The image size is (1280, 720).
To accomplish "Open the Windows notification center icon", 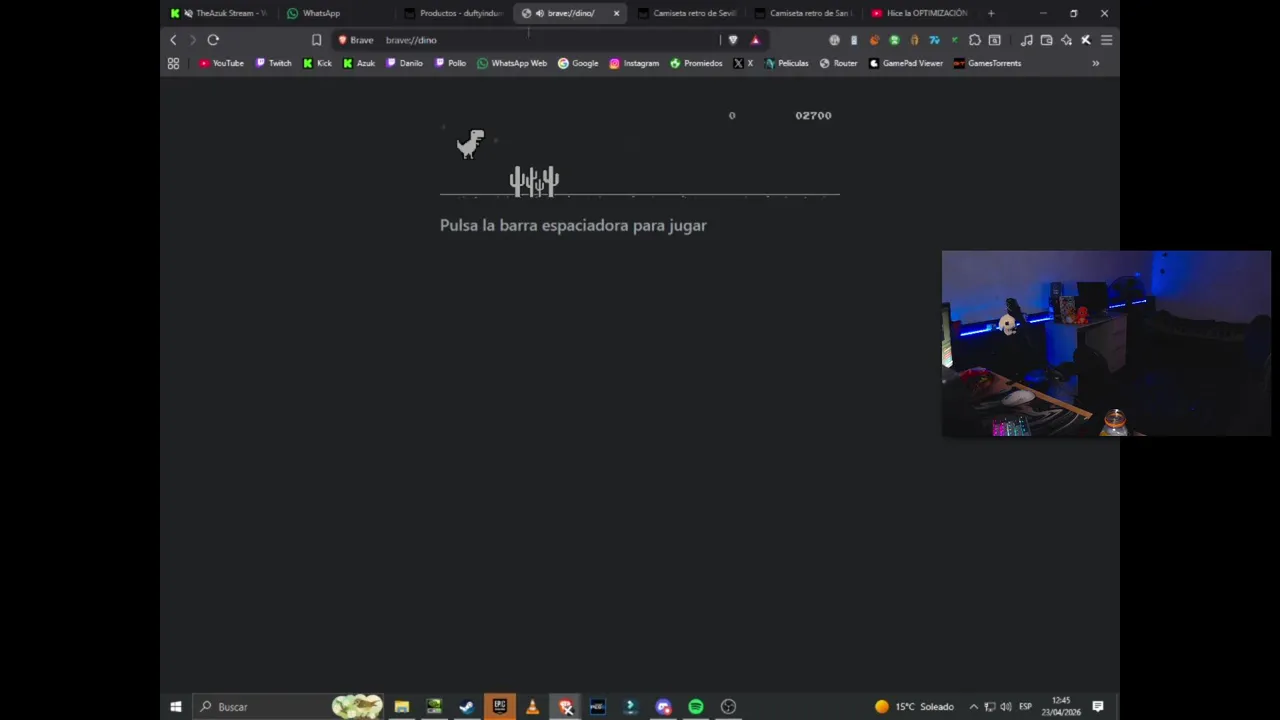I will click(1097, 707).
